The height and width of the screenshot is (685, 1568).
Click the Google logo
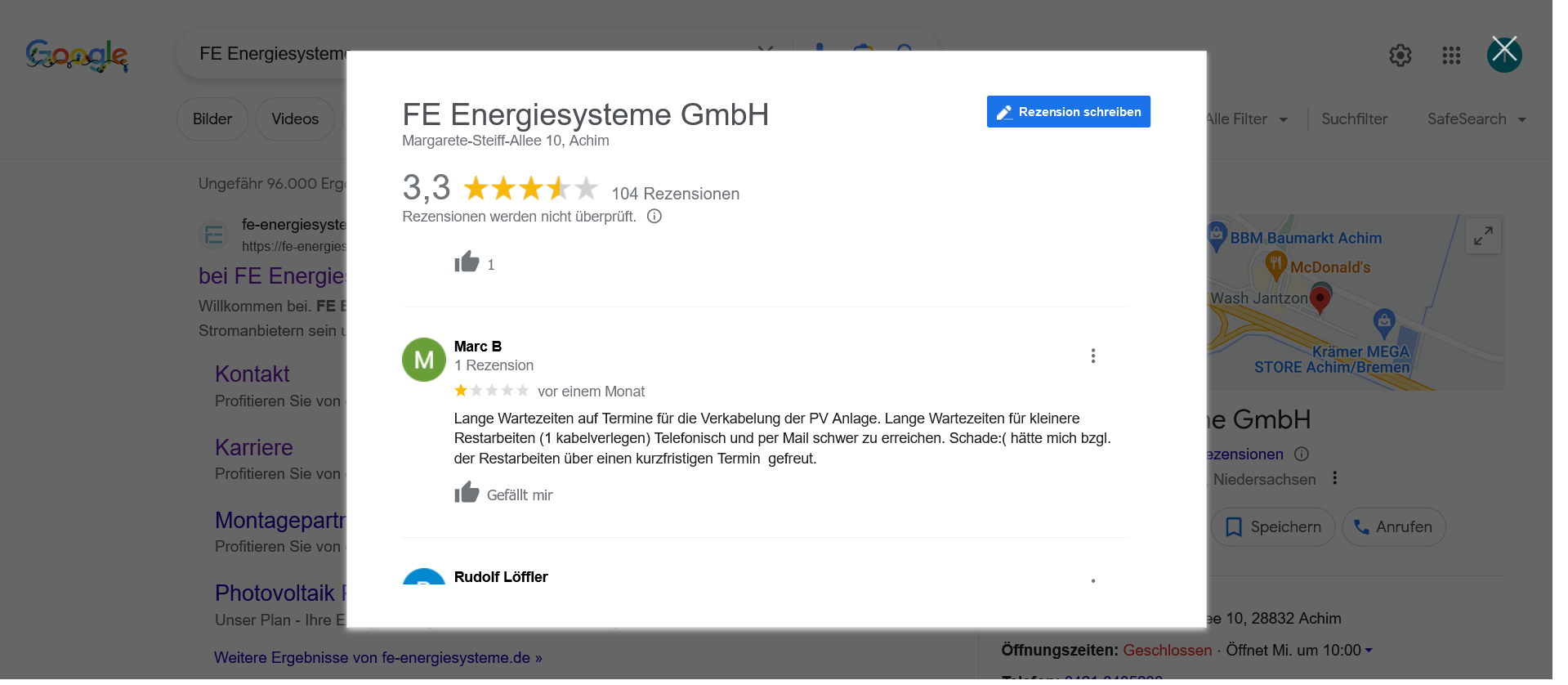(x=77, y=56)
